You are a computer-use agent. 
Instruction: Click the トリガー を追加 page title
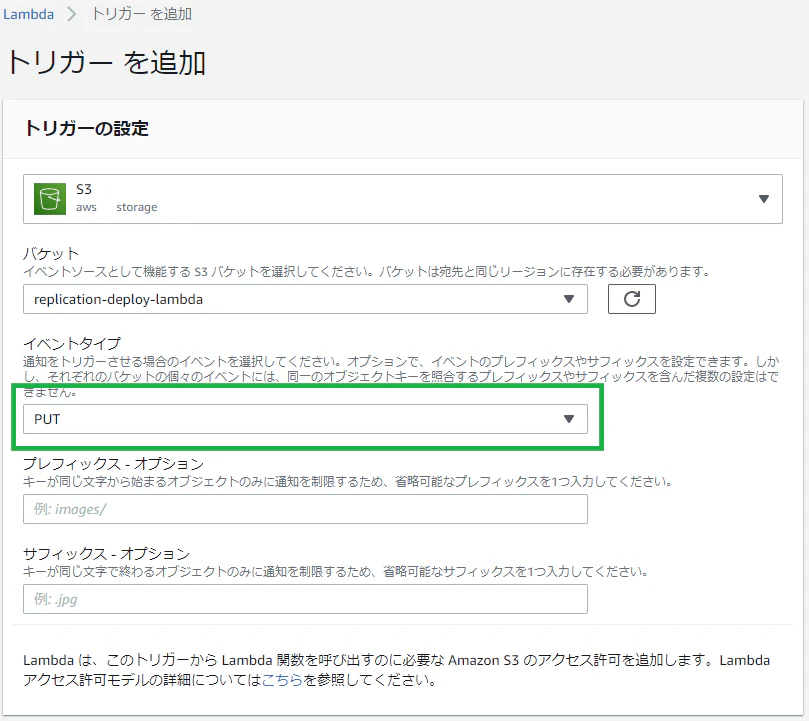(107, 62)
